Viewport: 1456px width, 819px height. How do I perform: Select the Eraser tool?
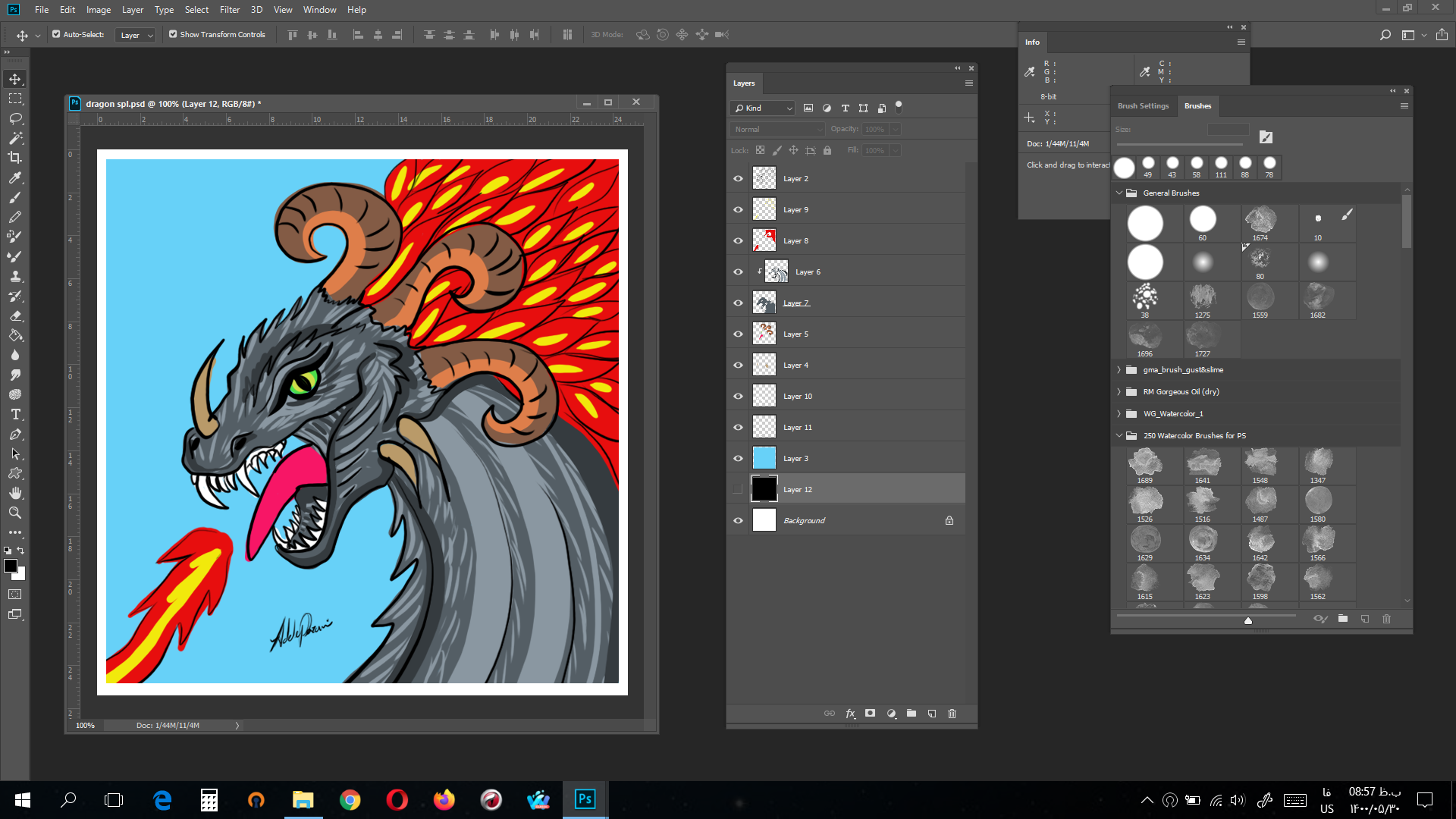(x=15, y=315)
